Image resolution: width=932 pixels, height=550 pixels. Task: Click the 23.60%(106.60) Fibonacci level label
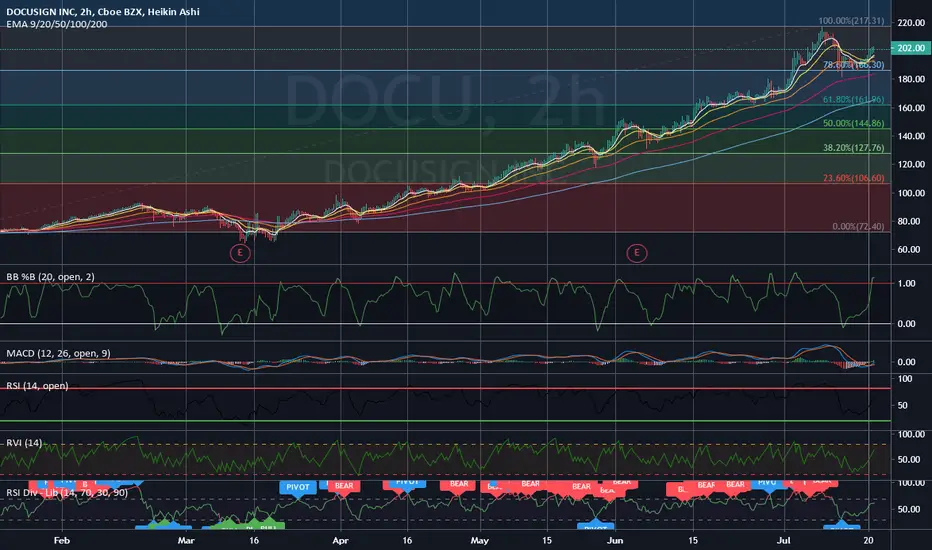coord(854,178)
